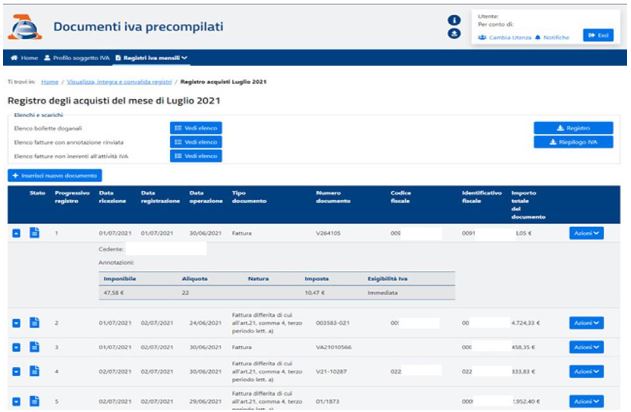Image resolution: width=631 pixels, height=412 pixels.
Task: Open the information icon in header
Action: click(454, 20)
